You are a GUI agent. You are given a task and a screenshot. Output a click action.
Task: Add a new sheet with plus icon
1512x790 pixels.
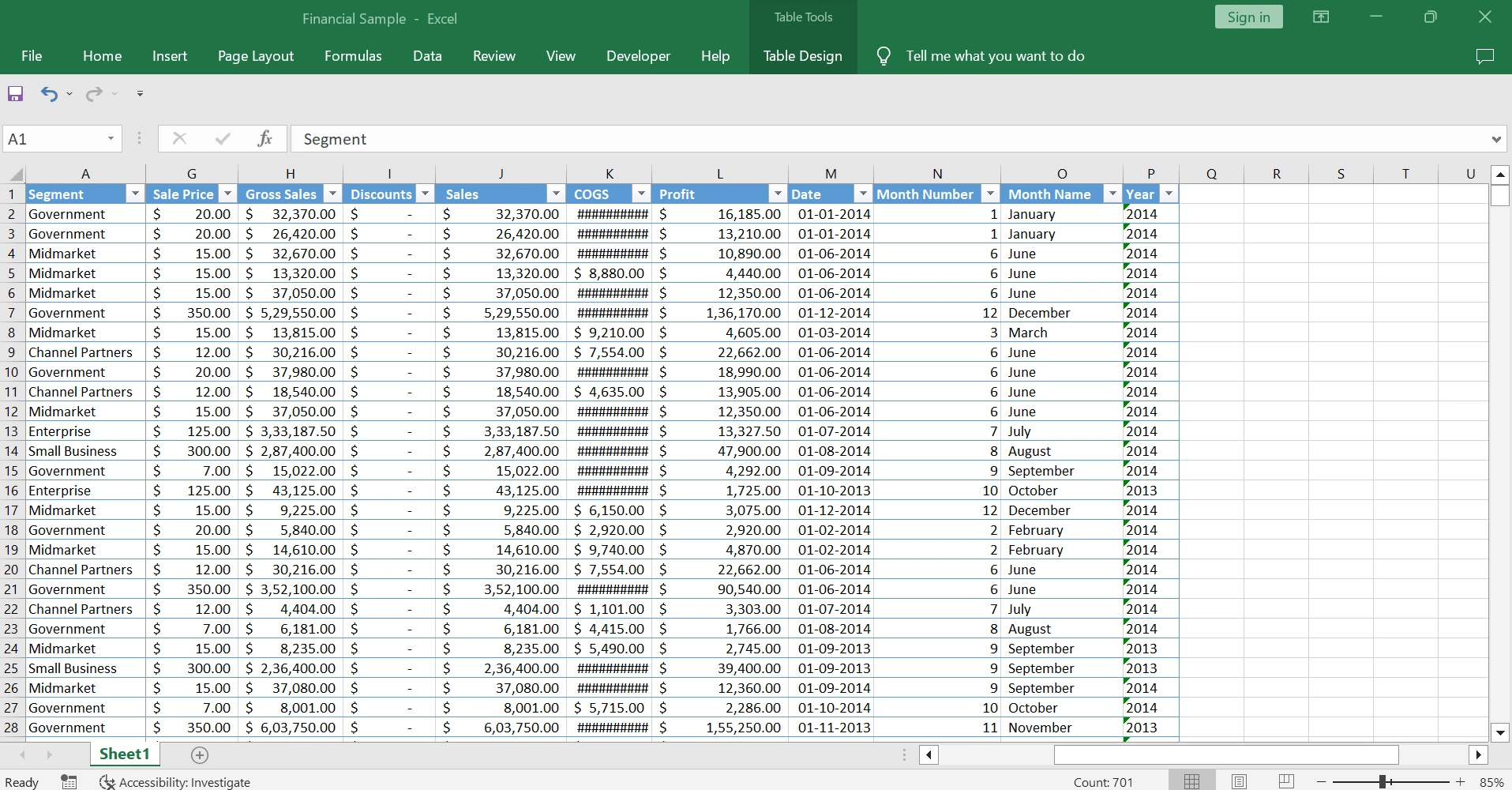click(x=200, y=755)
